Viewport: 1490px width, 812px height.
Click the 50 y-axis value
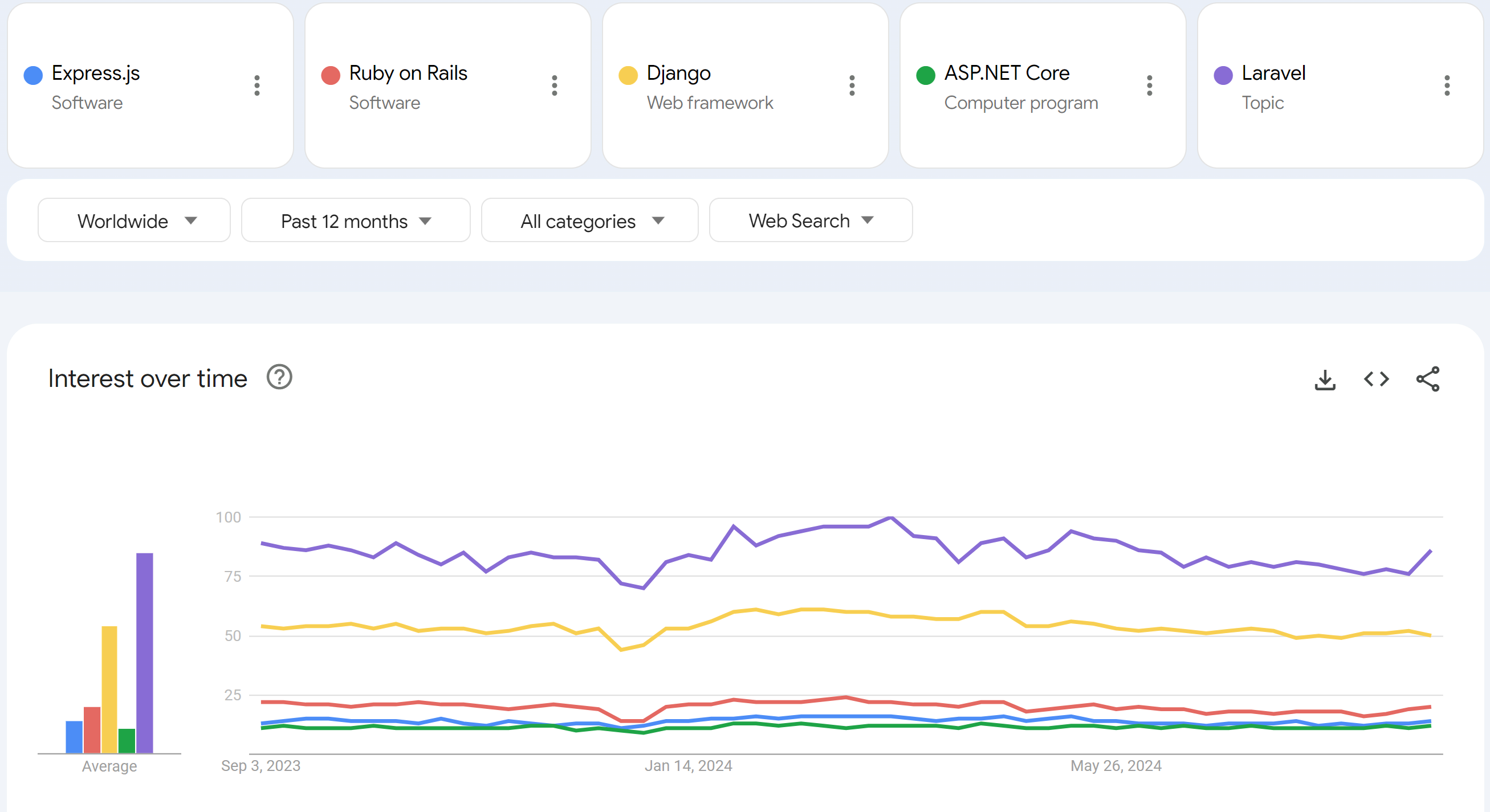coord(233,635)
